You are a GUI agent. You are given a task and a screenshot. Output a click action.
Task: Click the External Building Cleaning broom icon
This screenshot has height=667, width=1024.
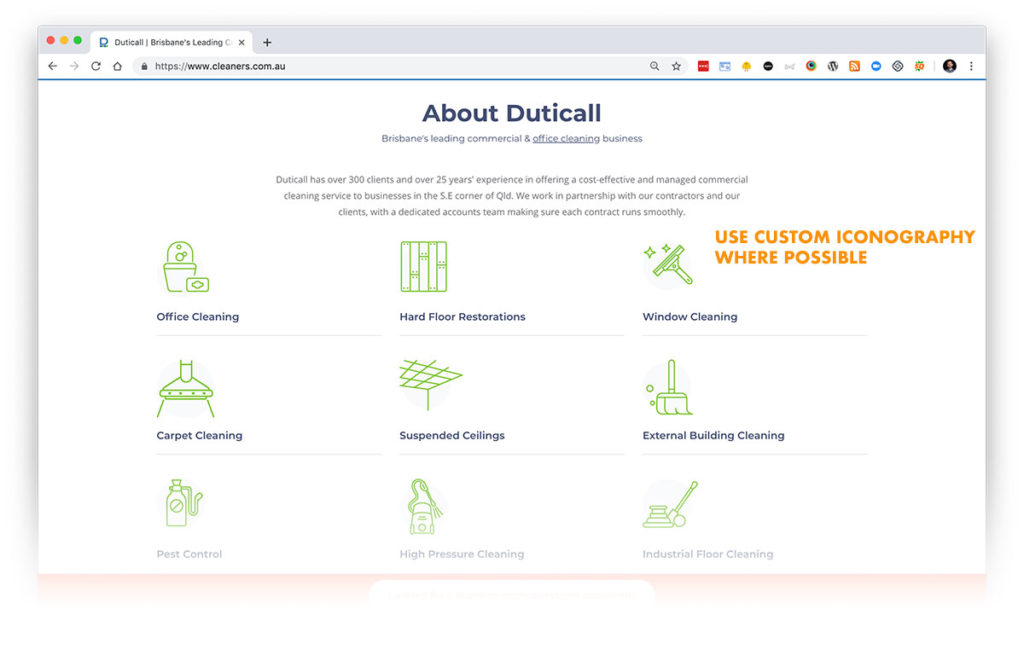[669, 387]
